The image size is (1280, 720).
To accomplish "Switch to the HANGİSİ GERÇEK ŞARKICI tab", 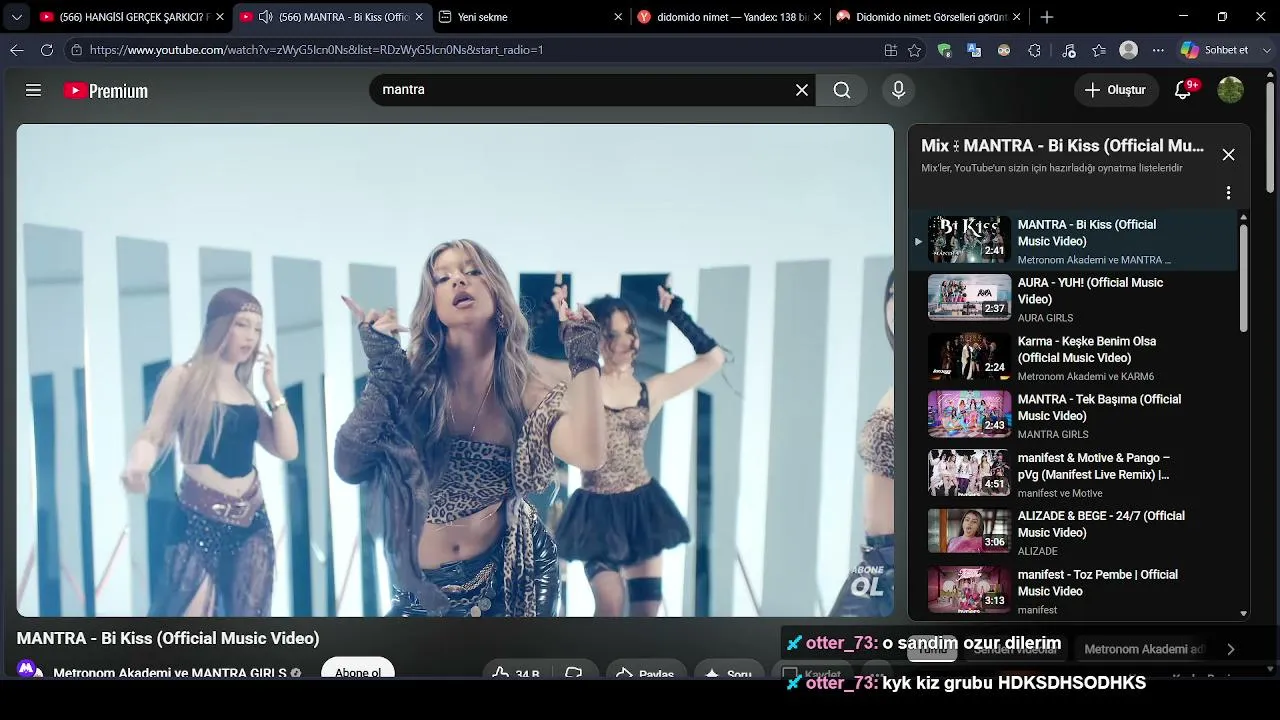I will [131, 17].
